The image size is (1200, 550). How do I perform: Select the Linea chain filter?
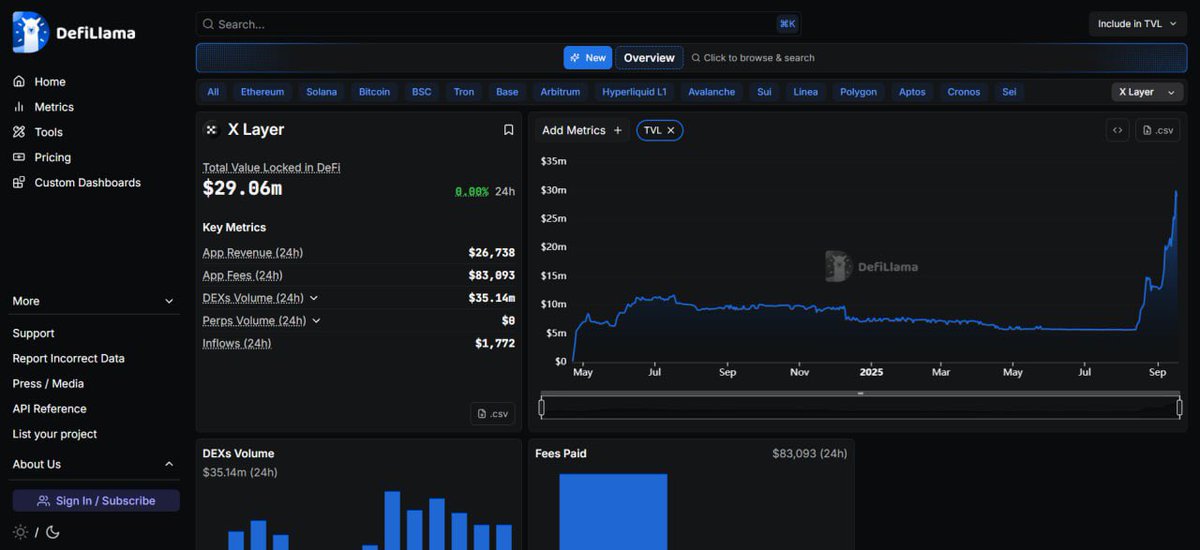[805, 92]
